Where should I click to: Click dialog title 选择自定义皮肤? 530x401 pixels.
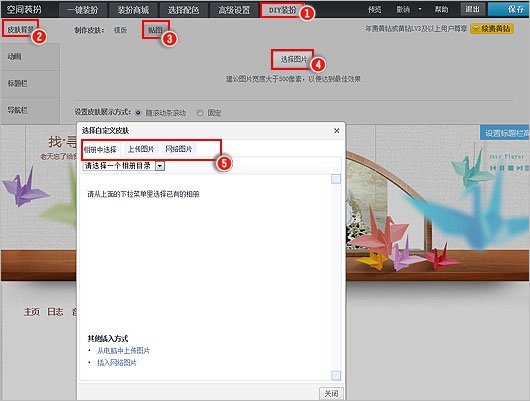coord(105,131)
